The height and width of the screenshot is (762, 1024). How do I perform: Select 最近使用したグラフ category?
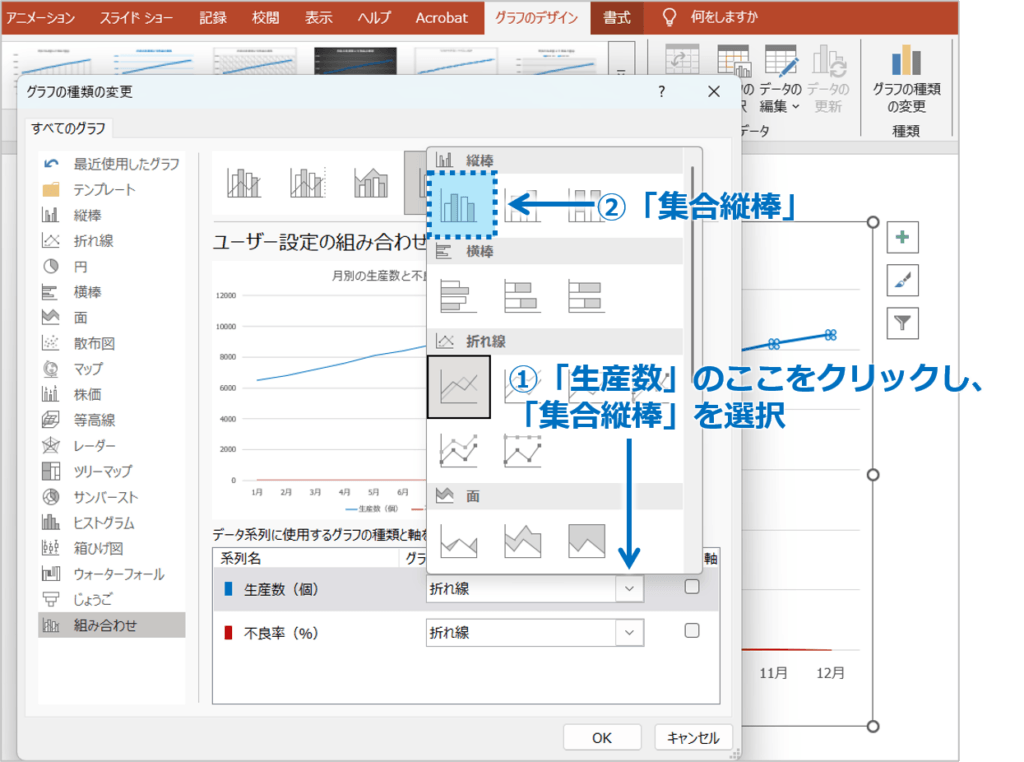111,164
